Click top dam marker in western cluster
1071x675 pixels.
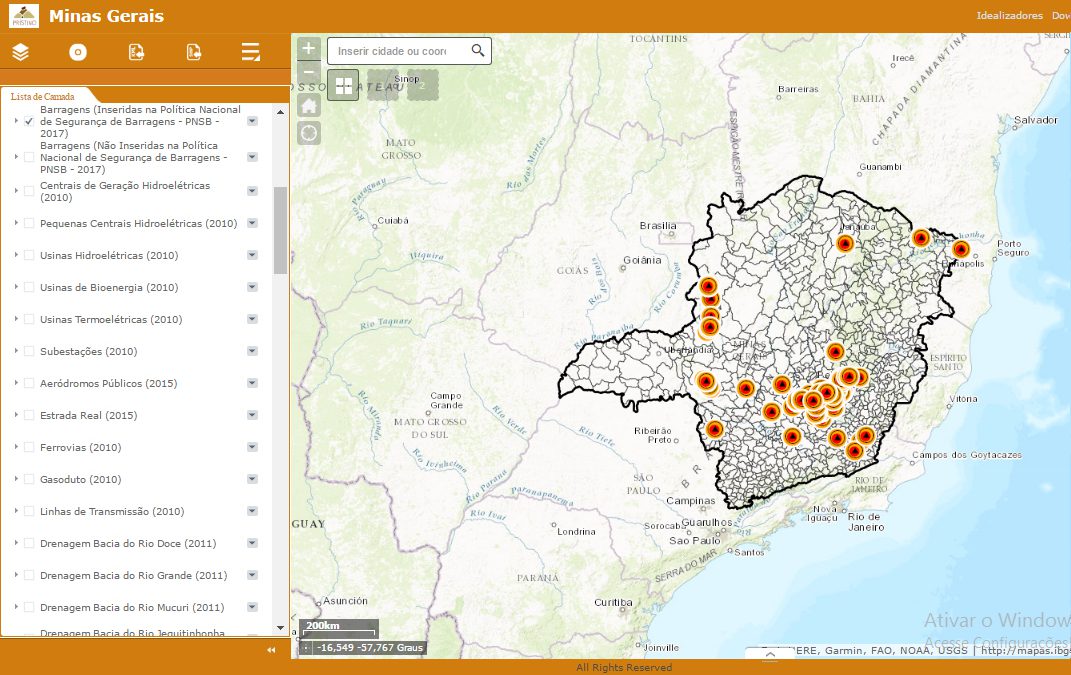click(708, 286)
